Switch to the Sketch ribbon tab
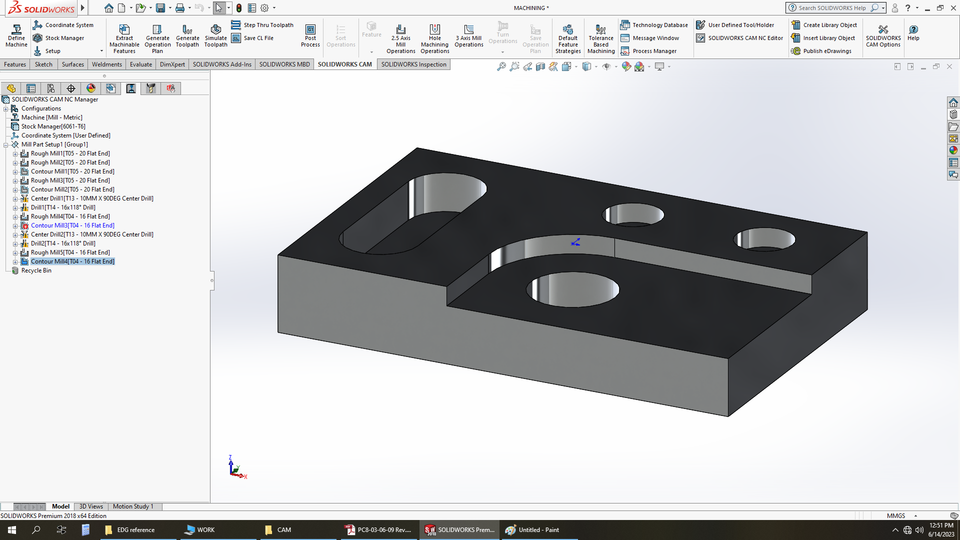The width and height of the screenshot is (960, 540). (x=43, y=64)
